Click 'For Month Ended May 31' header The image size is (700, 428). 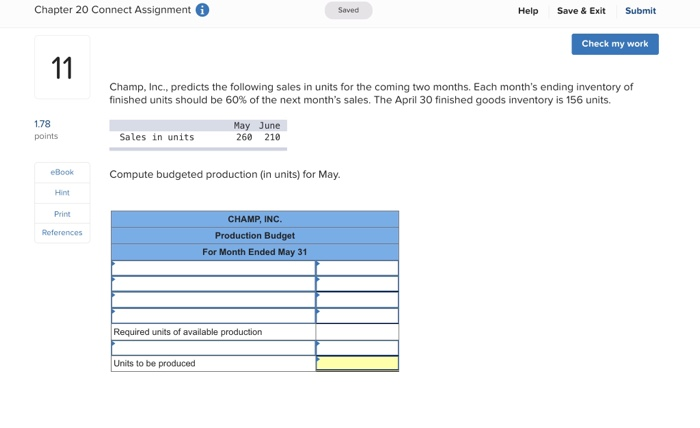tap(255, 252)
